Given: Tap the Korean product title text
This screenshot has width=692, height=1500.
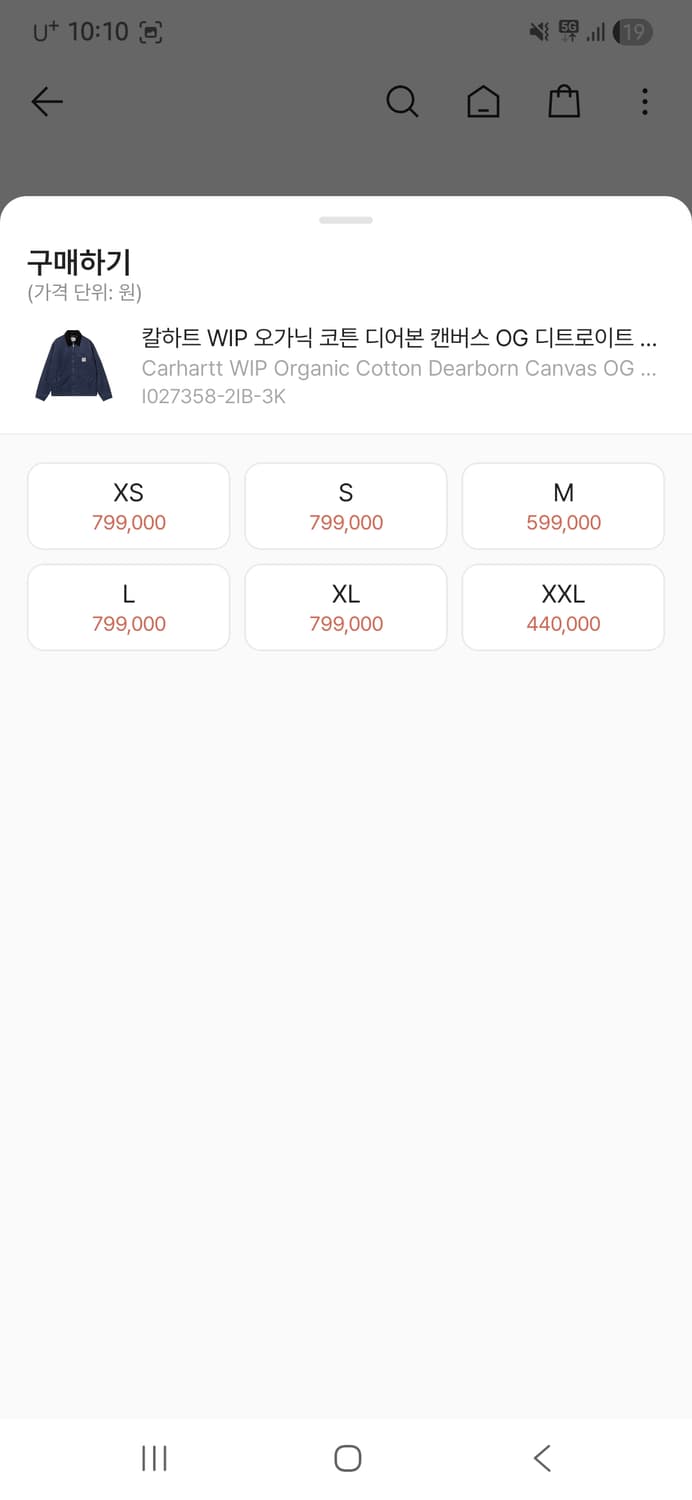Looking at the screenshot, I should coord(398,338).
